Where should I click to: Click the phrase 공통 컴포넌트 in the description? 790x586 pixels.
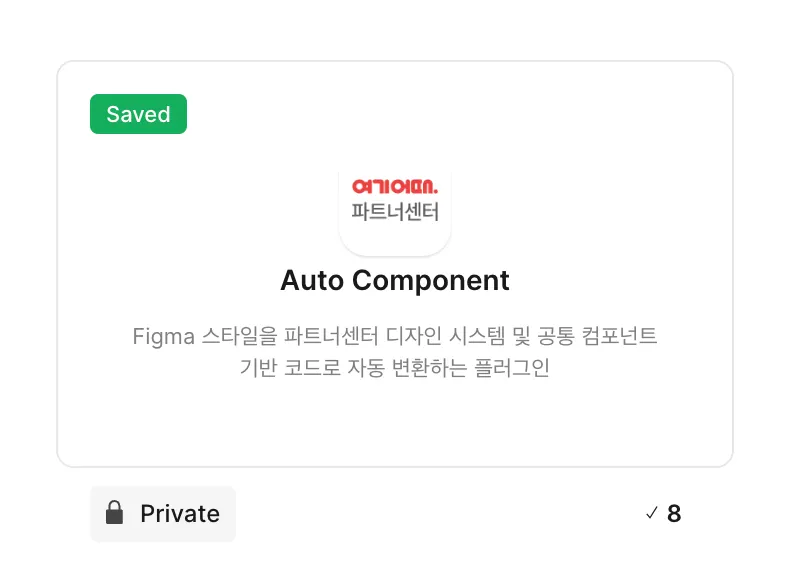(x=600, y=336)
